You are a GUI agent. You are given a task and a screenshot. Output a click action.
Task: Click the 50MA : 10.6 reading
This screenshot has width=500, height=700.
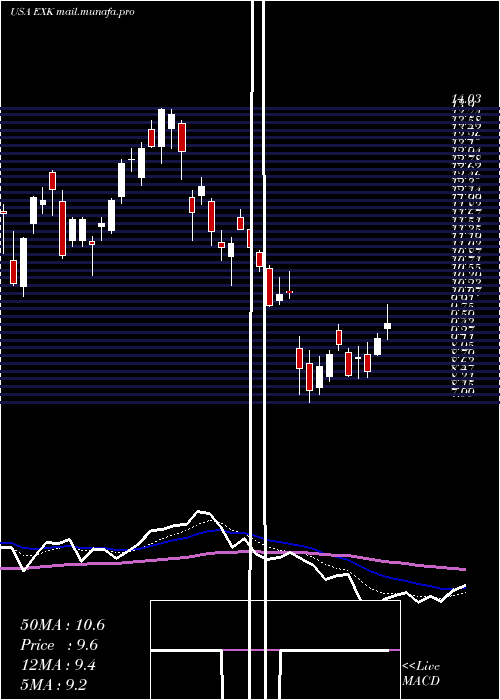point(62,625)
